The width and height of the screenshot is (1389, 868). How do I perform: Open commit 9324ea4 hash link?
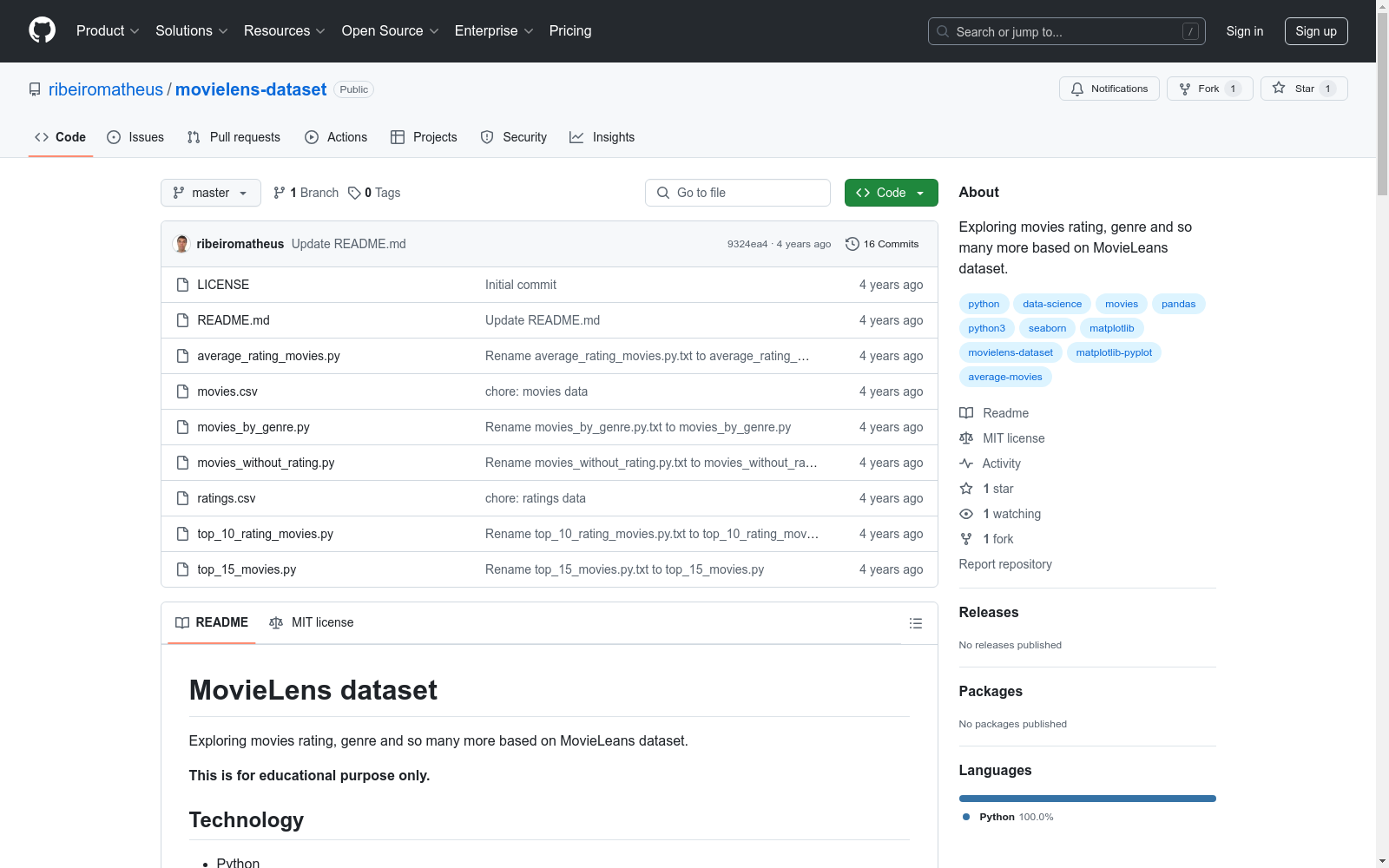click(747, 244)
